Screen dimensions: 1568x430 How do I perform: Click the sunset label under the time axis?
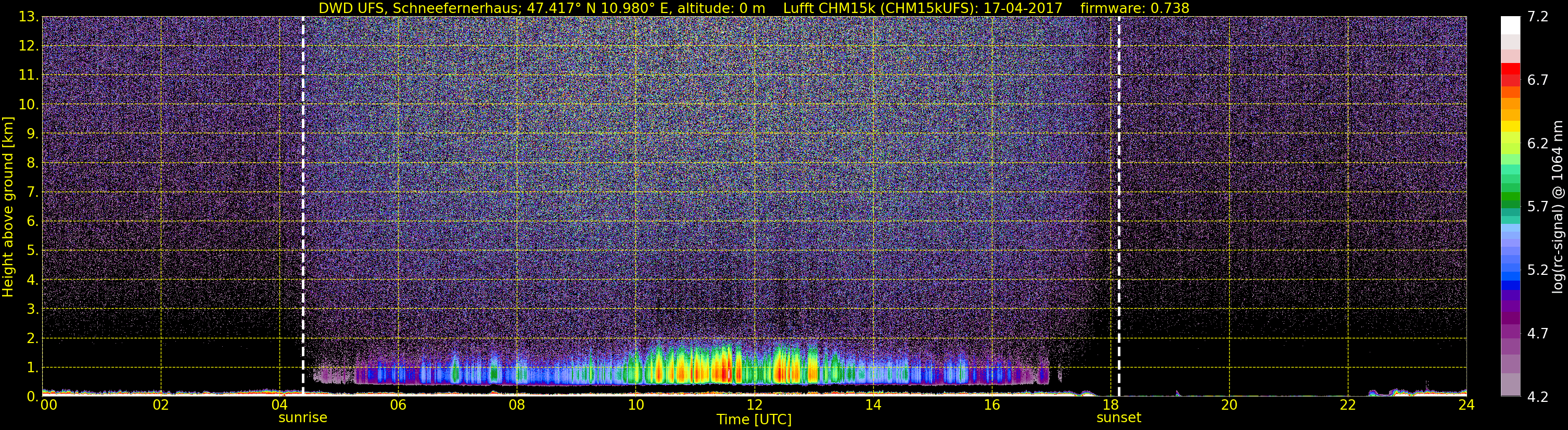[1119, 418]
